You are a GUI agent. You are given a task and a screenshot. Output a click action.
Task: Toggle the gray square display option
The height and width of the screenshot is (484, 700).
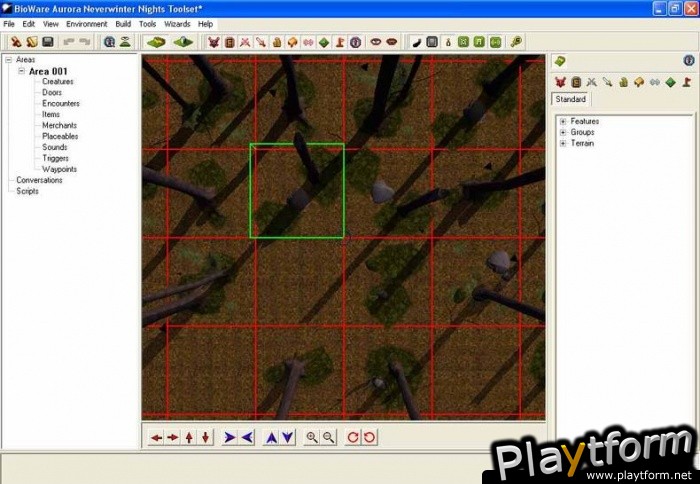(x=432, y=42)
